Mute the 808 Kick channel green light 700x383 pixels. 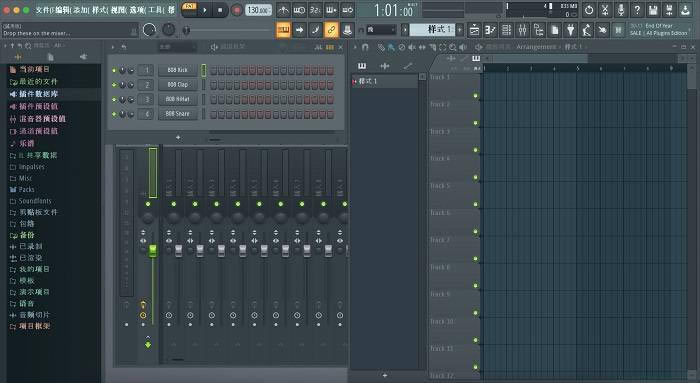coord(114,71)
